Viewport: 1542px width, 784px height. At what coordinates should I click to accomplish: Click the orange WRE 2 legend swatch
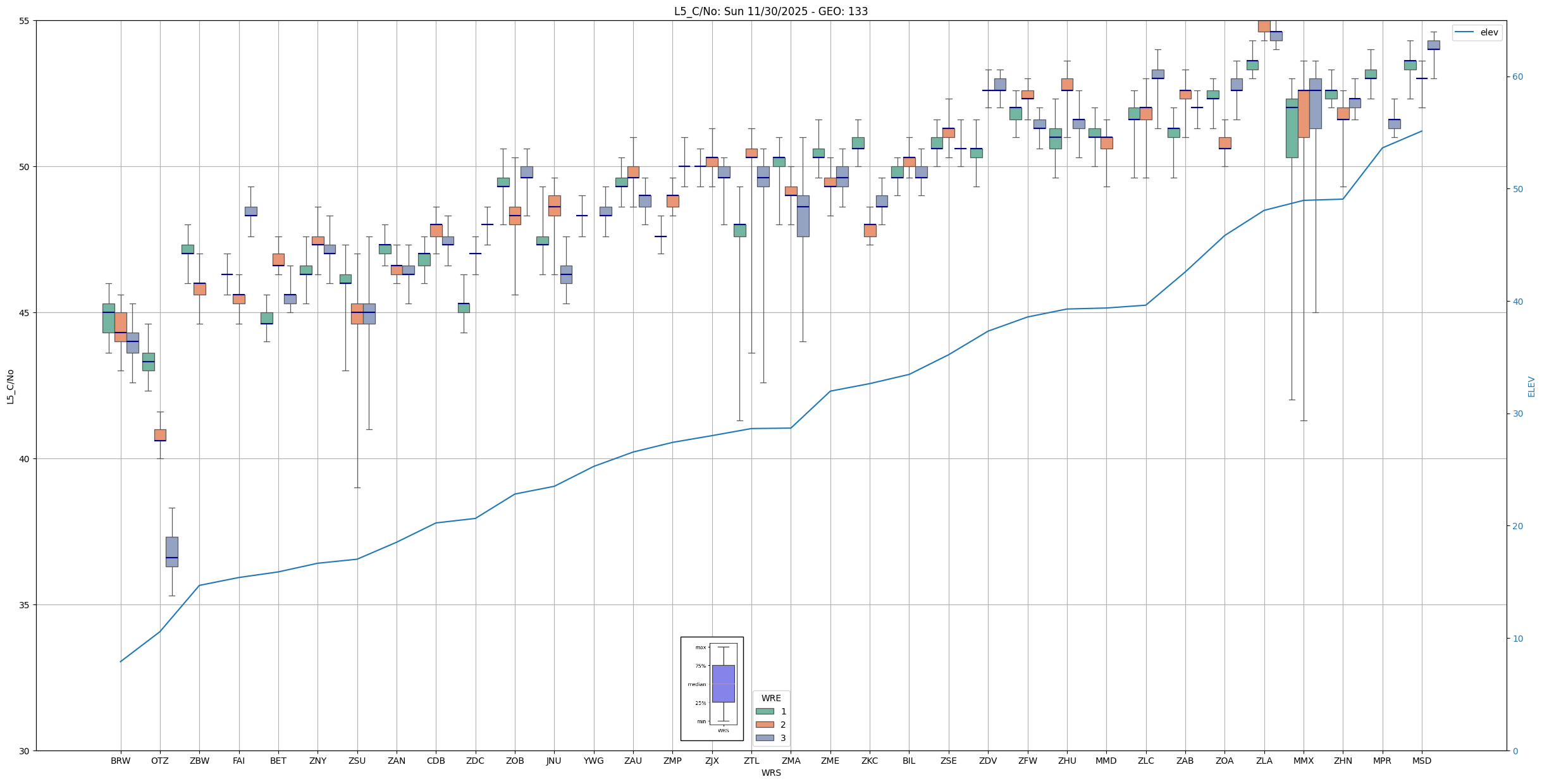(x=764, y=725)
